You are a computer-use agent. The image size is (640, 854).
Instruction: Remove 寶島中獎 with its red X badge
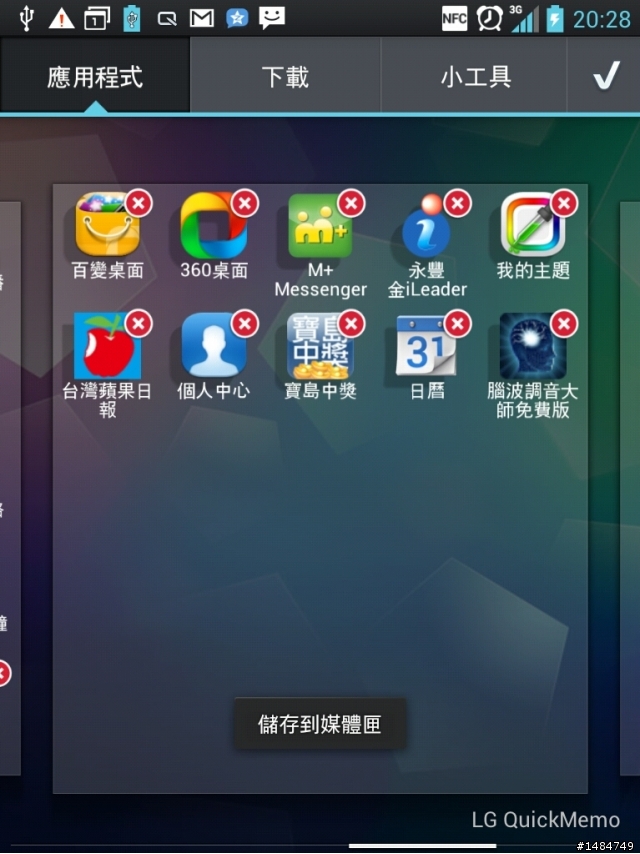[x=351, y=324]
